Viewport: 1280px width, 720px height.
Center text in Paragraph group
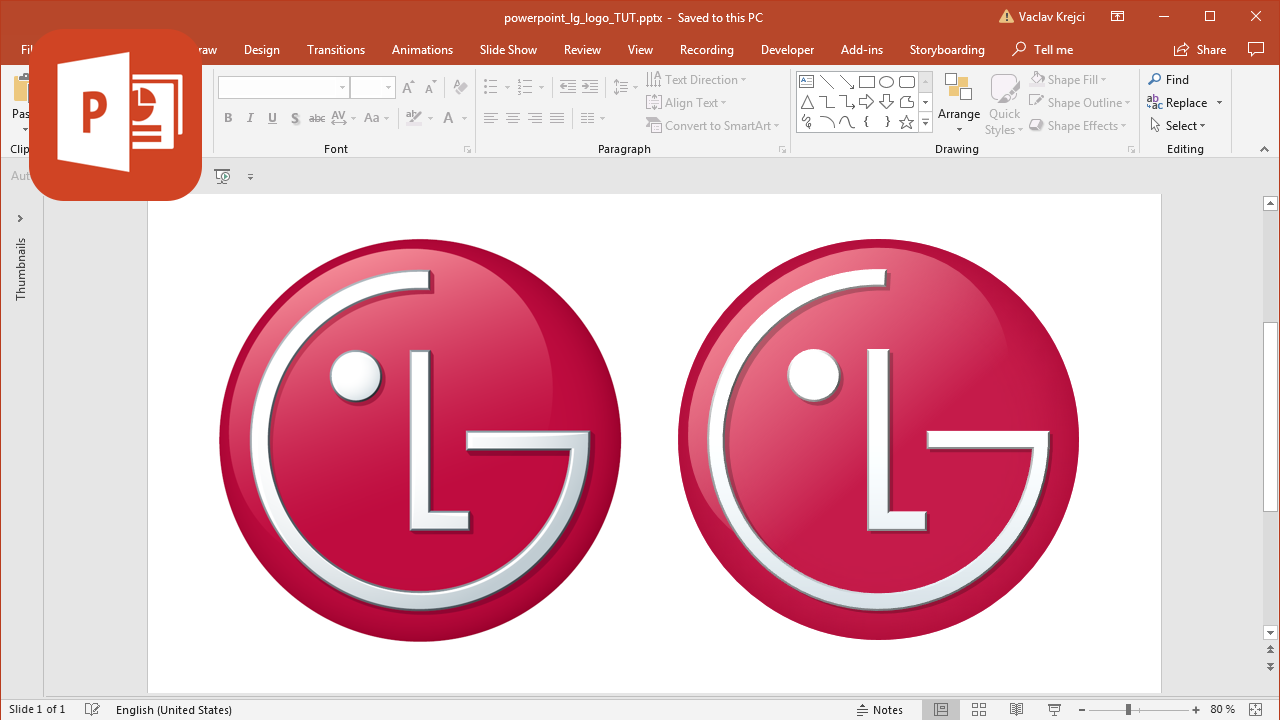point(512,118)
